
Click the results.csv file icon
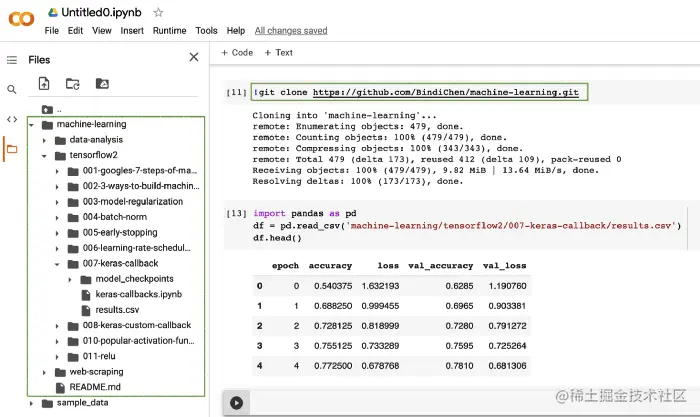click(86, 310)
